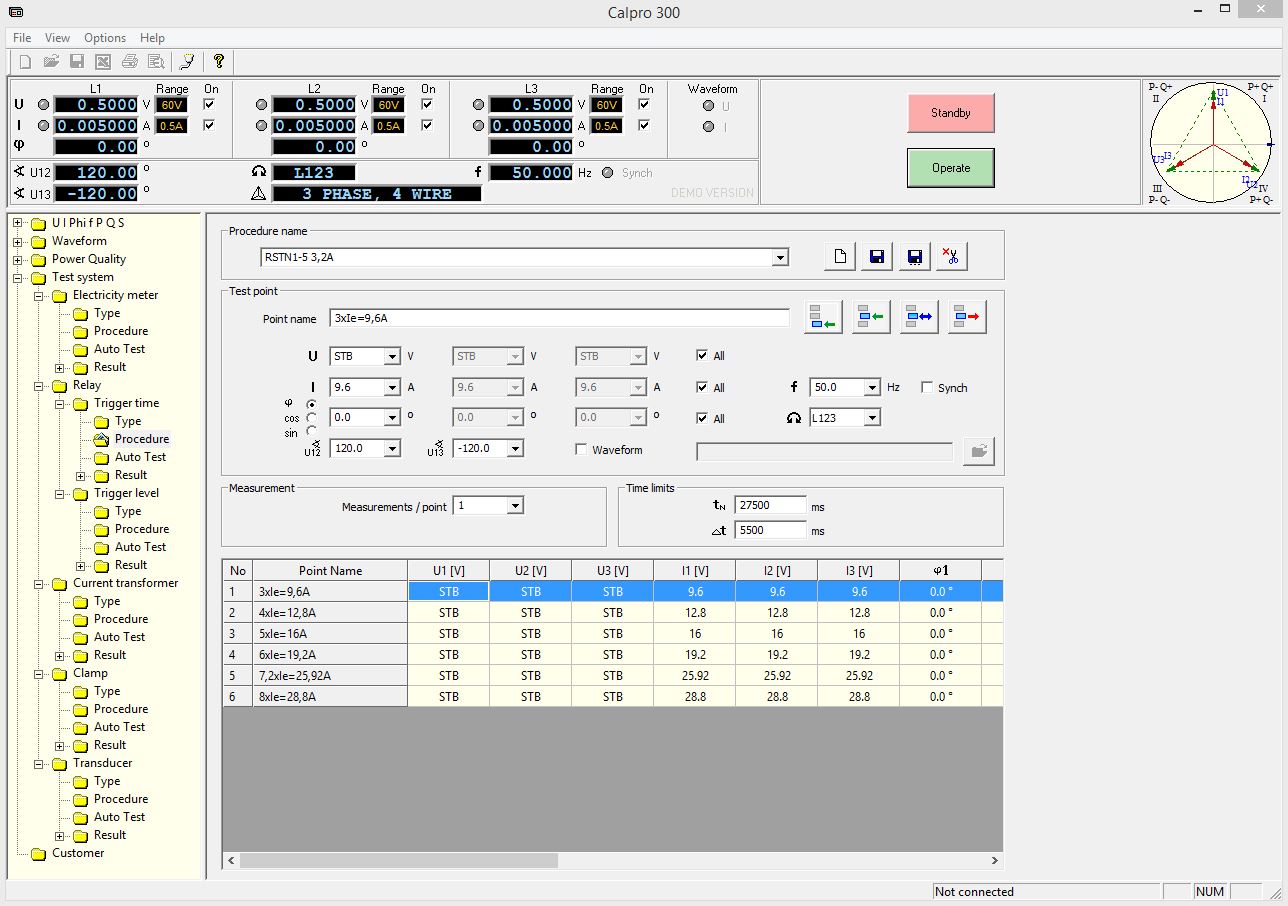1288x906 pixels.
Task: Click the horizontal scrollbar thumb under table
Action: [x=398, y=860]
